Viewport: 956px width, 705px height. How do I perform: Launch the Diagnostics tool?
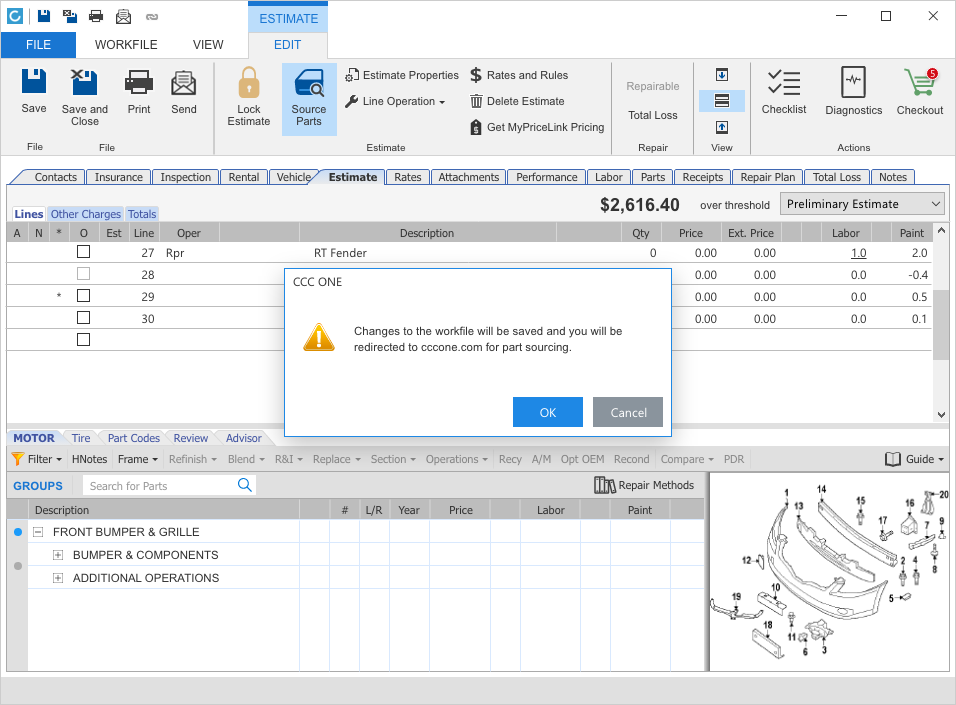pos(853,84)
